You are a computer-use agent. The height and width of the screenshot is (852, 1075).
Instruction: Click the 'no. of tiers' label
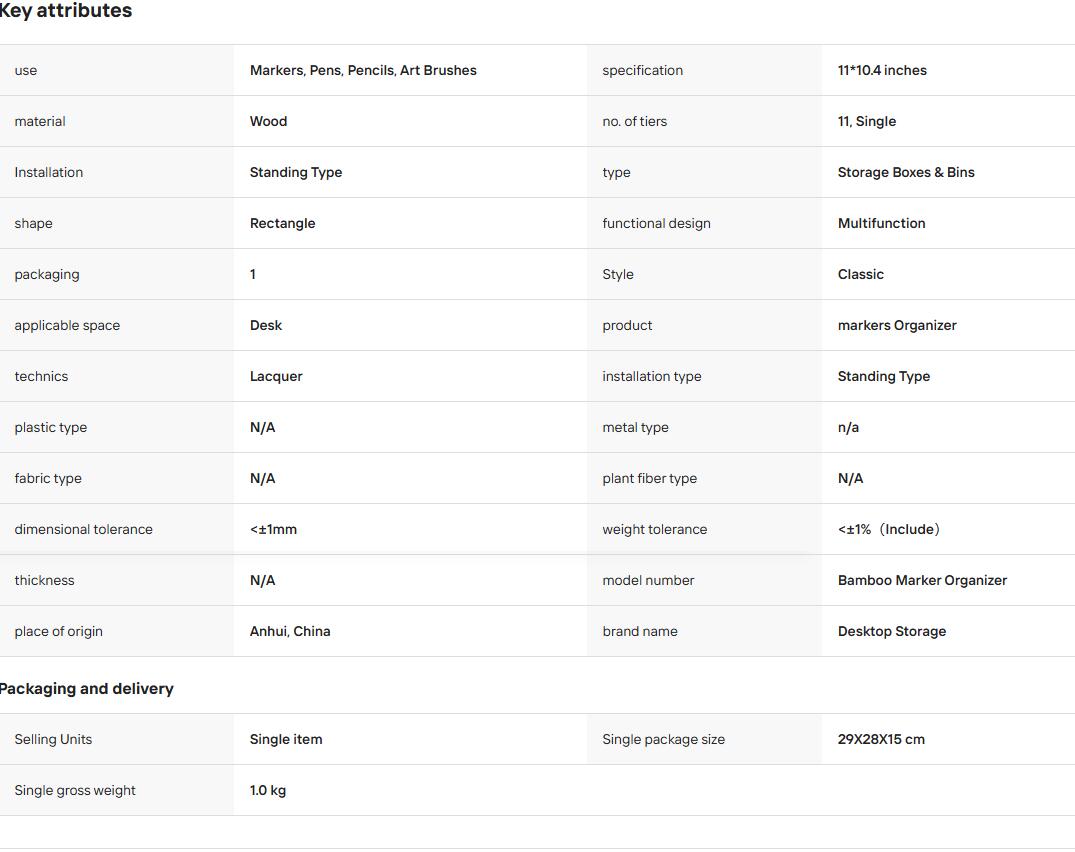pos(634,121)
